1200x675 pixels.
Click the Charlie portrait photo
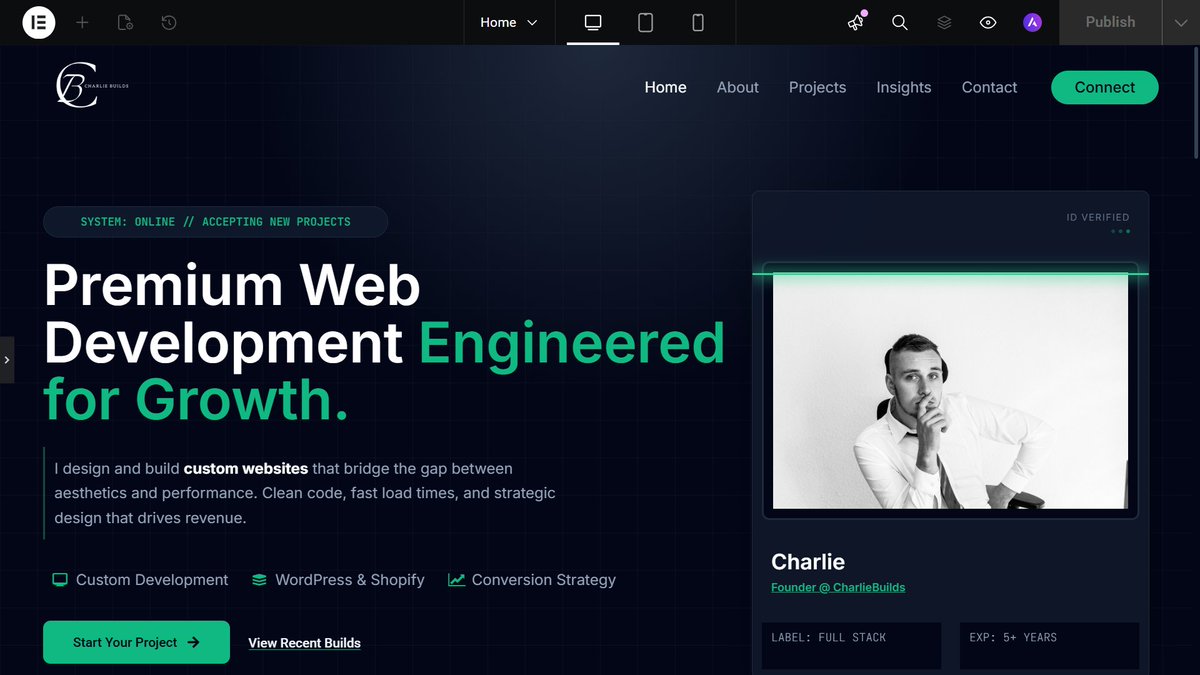[x=950, y=391]
